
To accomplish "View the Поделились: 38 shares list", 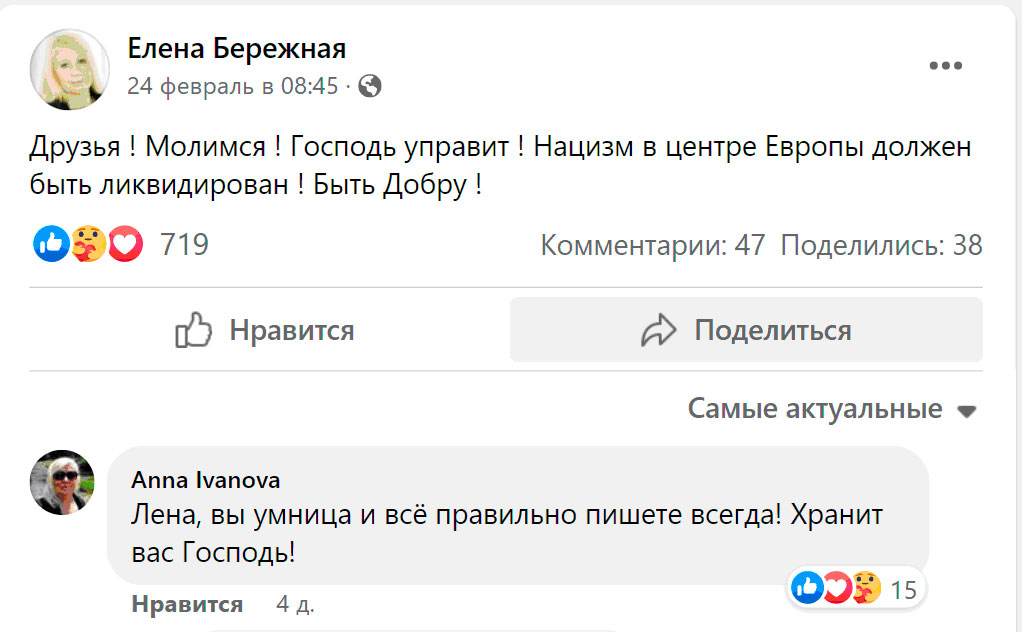I will (881, 245).
